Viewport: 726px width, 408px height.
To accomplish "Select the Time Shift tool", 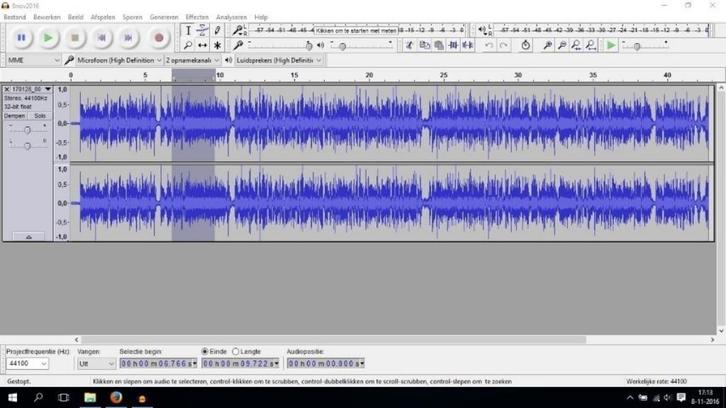I will [203, 45].
